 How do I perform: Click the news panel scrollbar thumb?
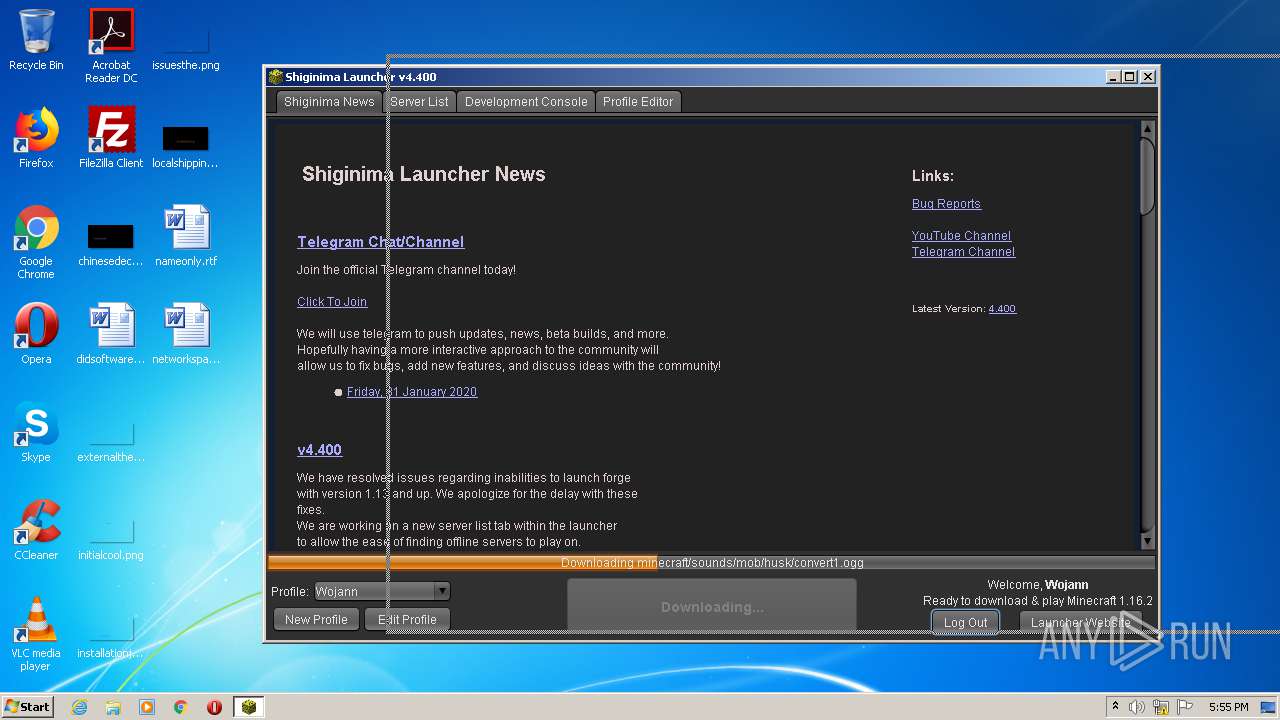tap(1147, 175)
